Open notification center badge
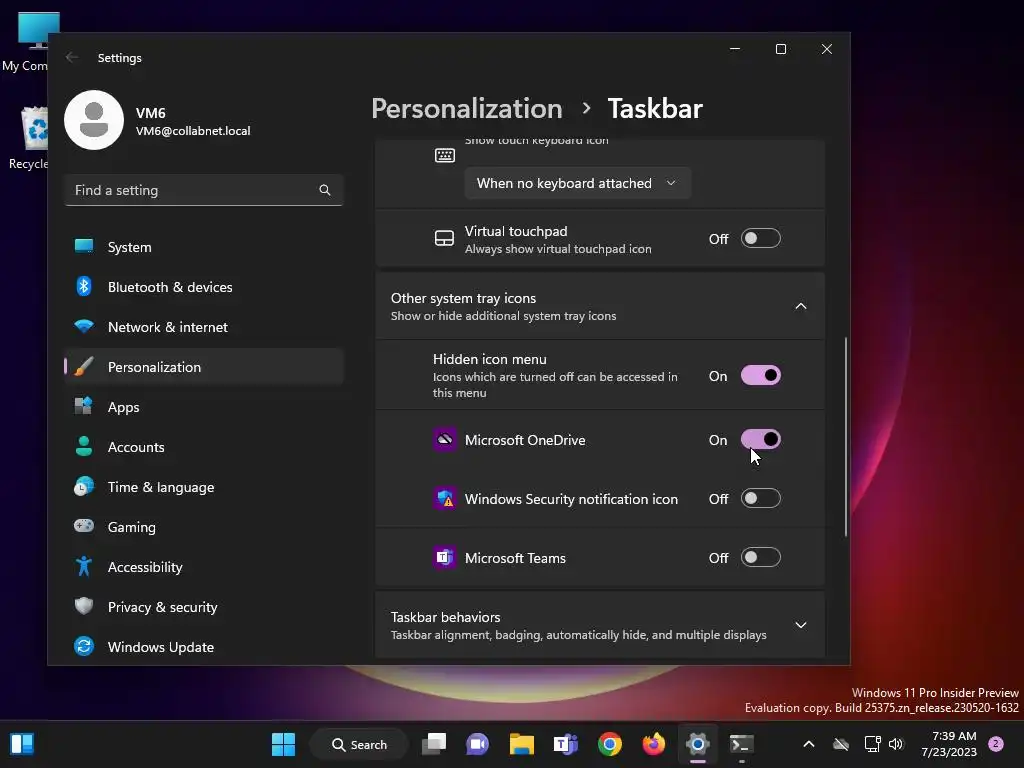 [996, 744]
